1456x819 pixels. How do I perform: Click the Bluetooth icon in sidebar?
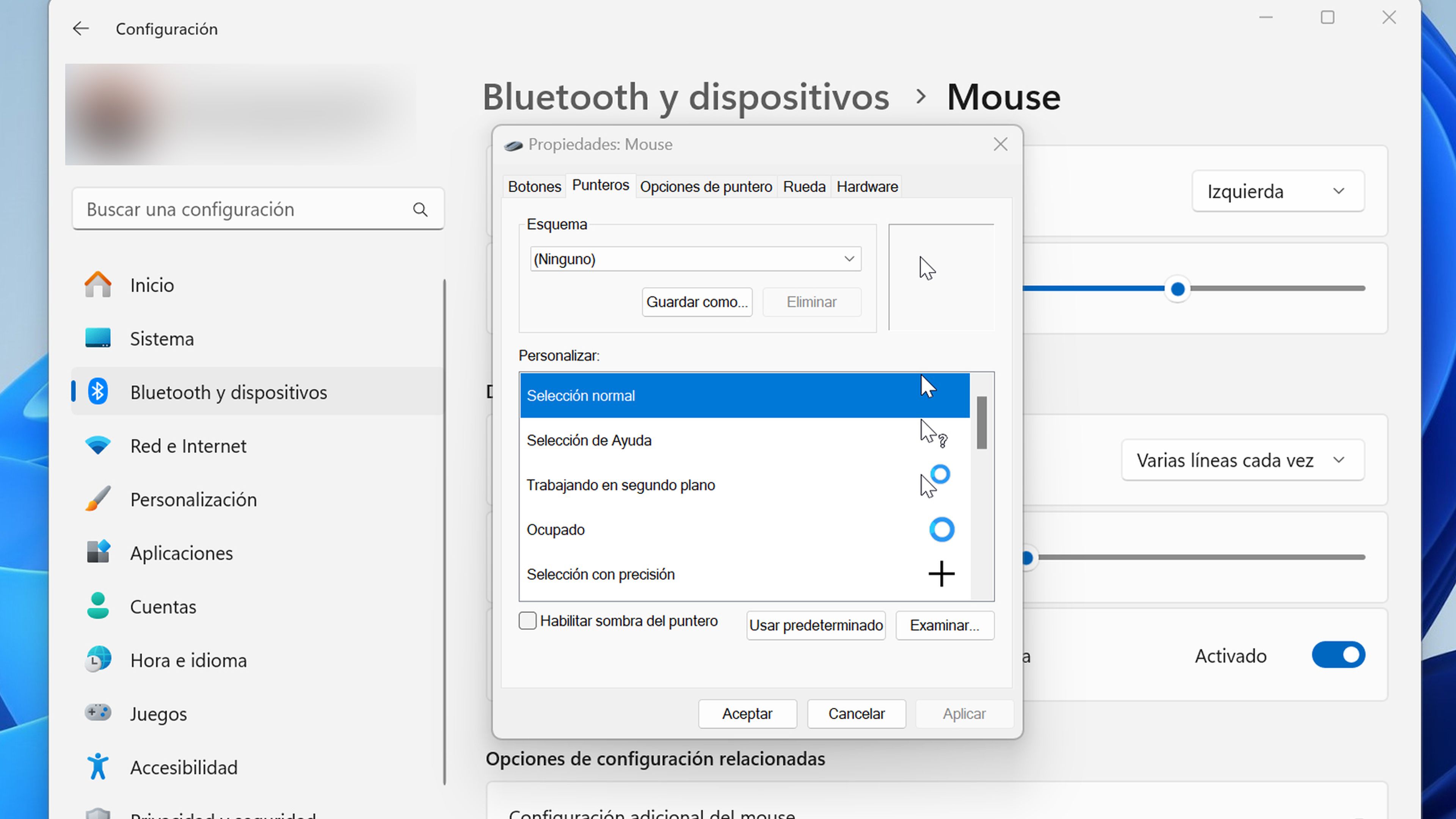click(x=98, y=391)
